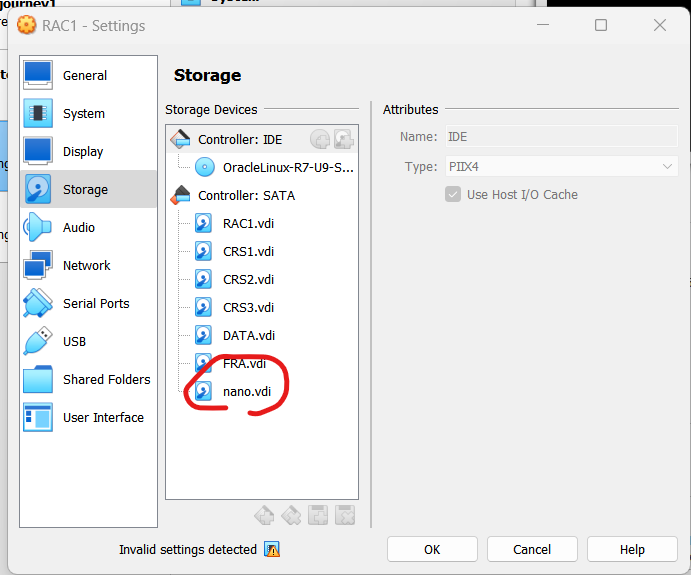Click the add attachment icon below device list

318,515
